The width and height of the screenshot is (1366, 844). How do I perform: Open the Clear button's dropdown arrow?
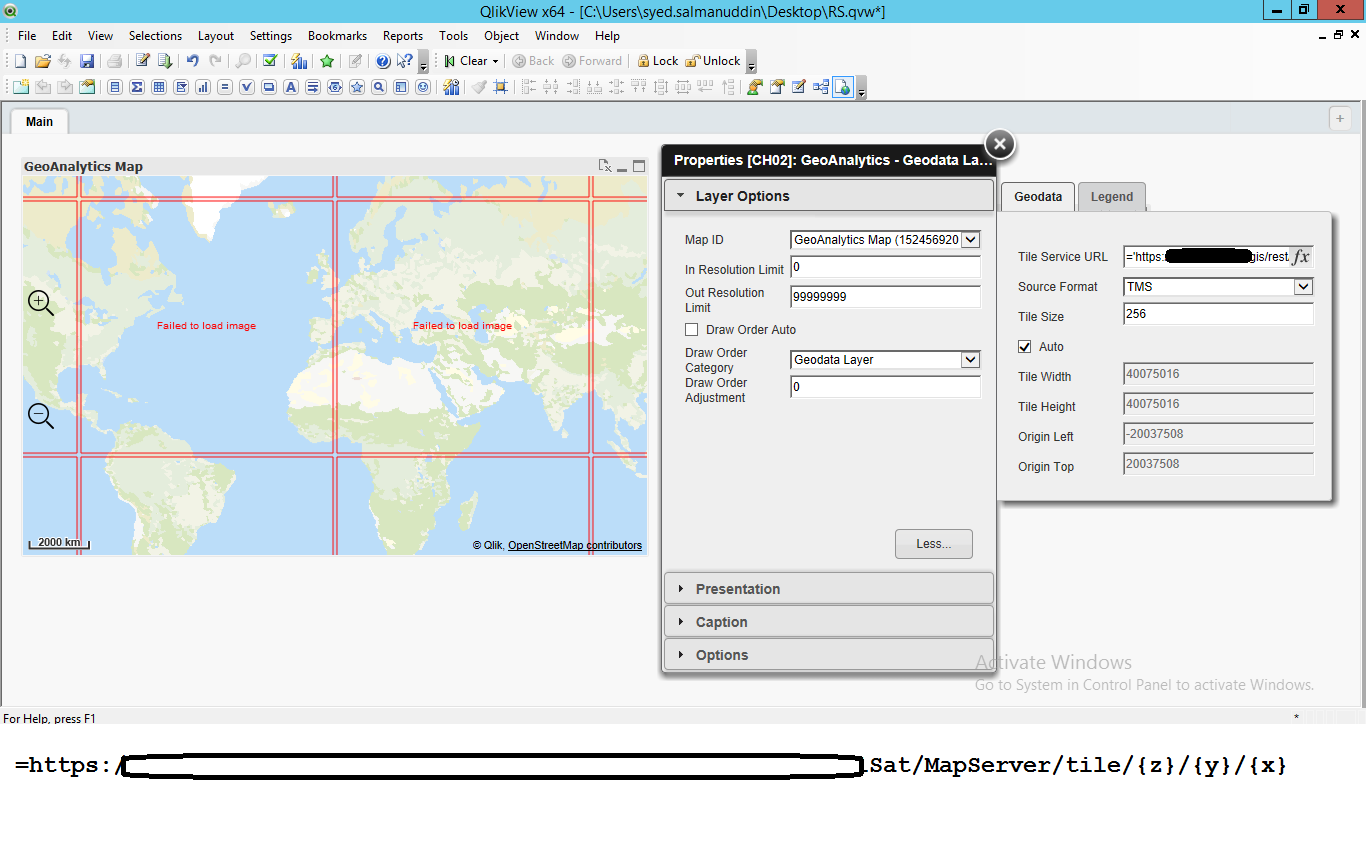(495, 61)
